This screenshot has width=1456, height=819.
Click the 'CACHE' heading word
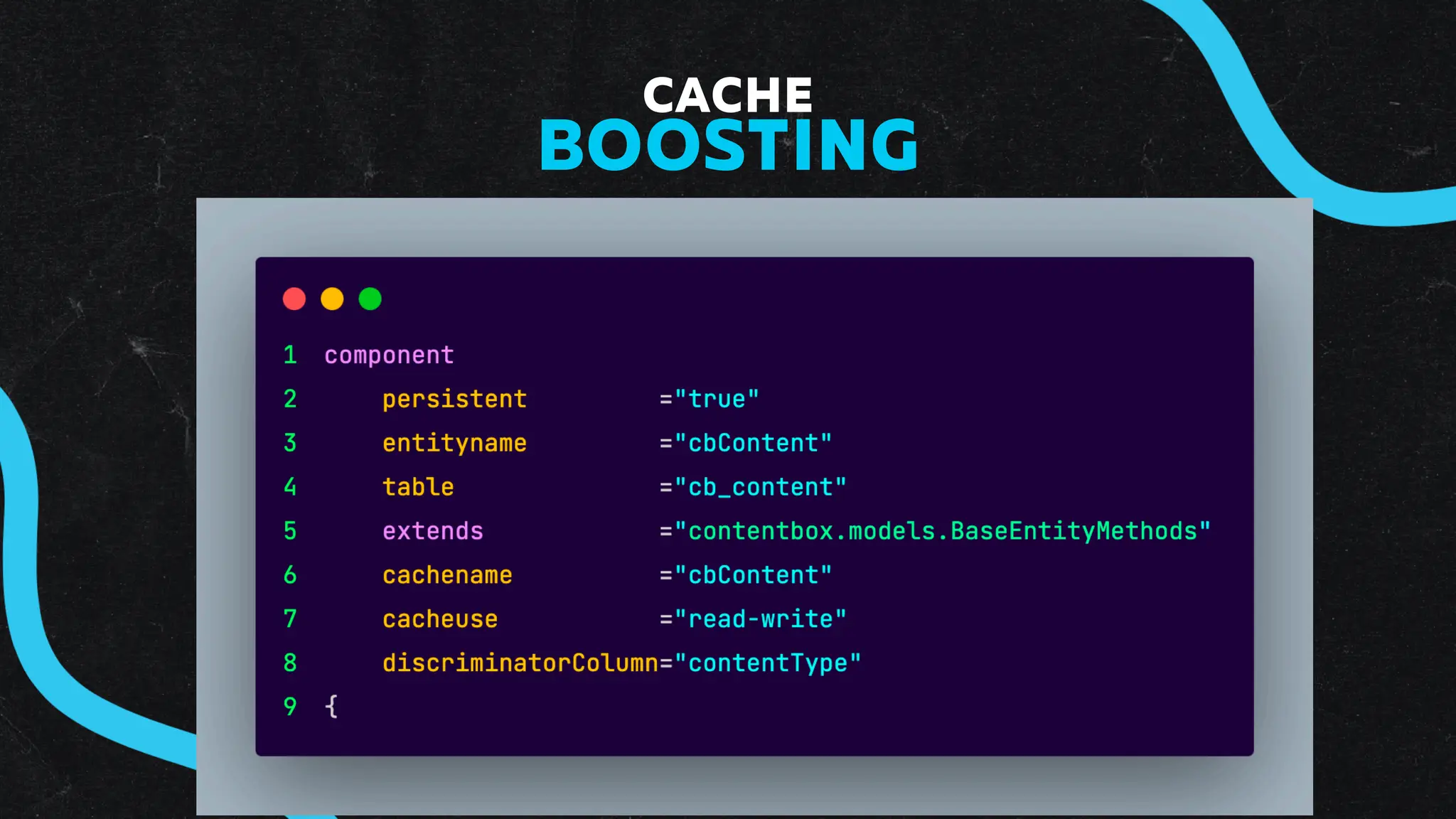pyautogui.click(x=728, y=95)
